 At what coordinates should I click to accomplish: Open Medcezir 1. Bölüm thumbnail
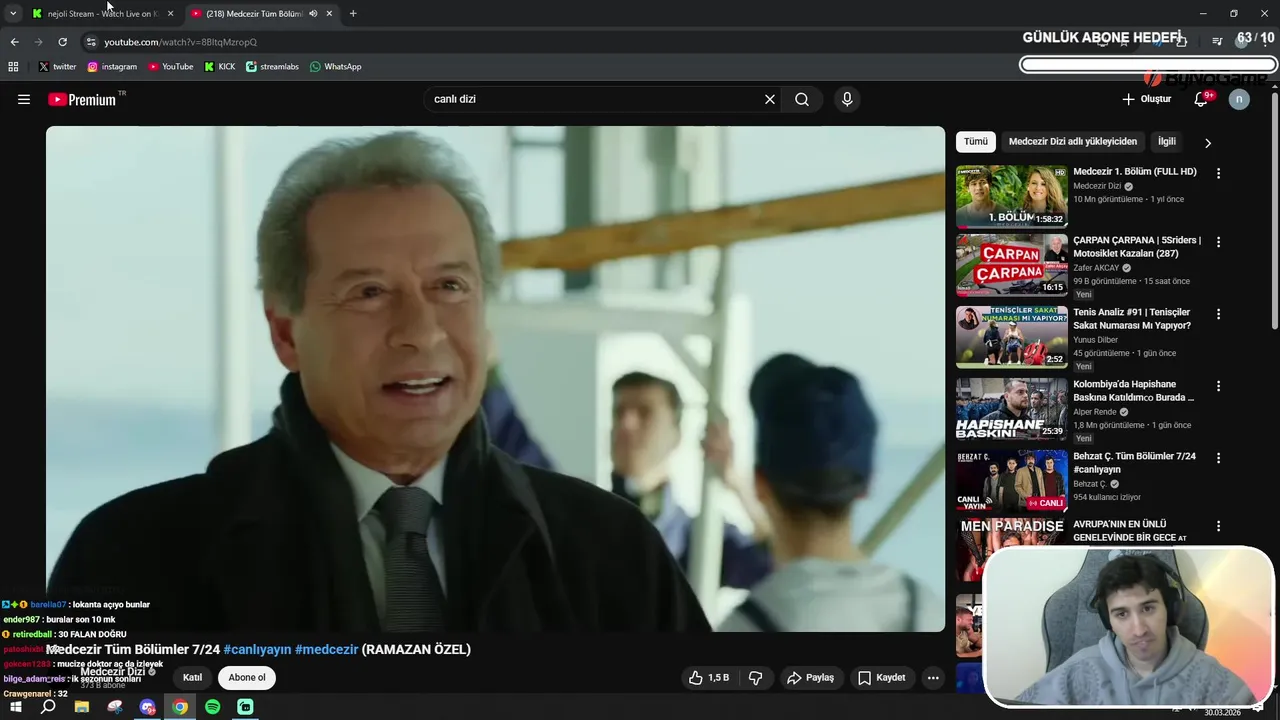pos(1011,196)
